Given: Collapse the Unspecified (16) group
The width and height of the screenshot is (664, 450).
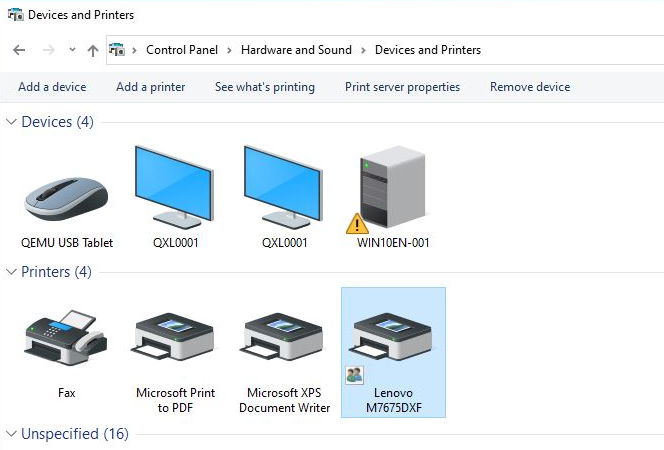Looking at the screenshot, I should click(11, 434).
